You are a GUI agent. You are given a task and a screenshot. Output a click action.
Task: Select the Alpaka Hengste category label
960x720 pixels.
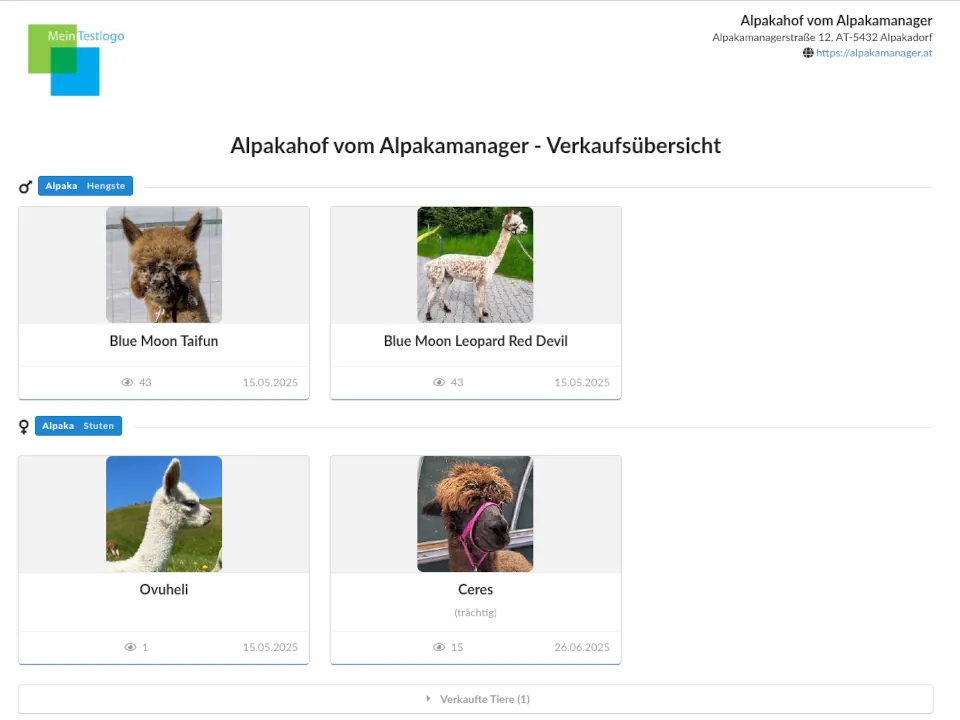click(x=85, y=186)
